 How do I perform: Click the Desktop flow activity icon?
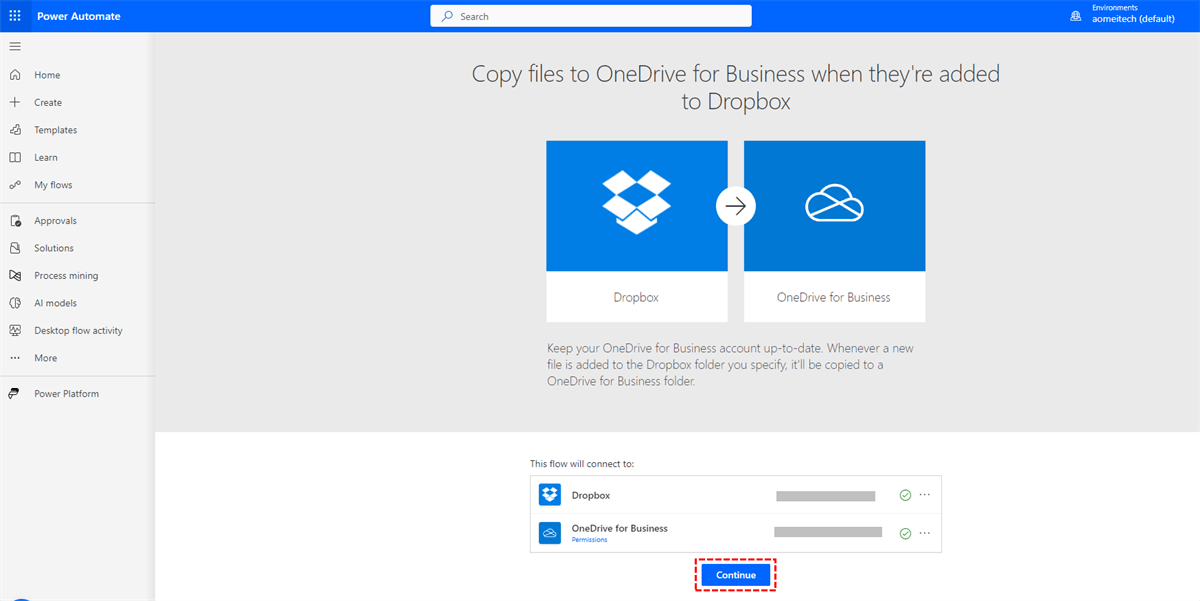pos(14,330)
